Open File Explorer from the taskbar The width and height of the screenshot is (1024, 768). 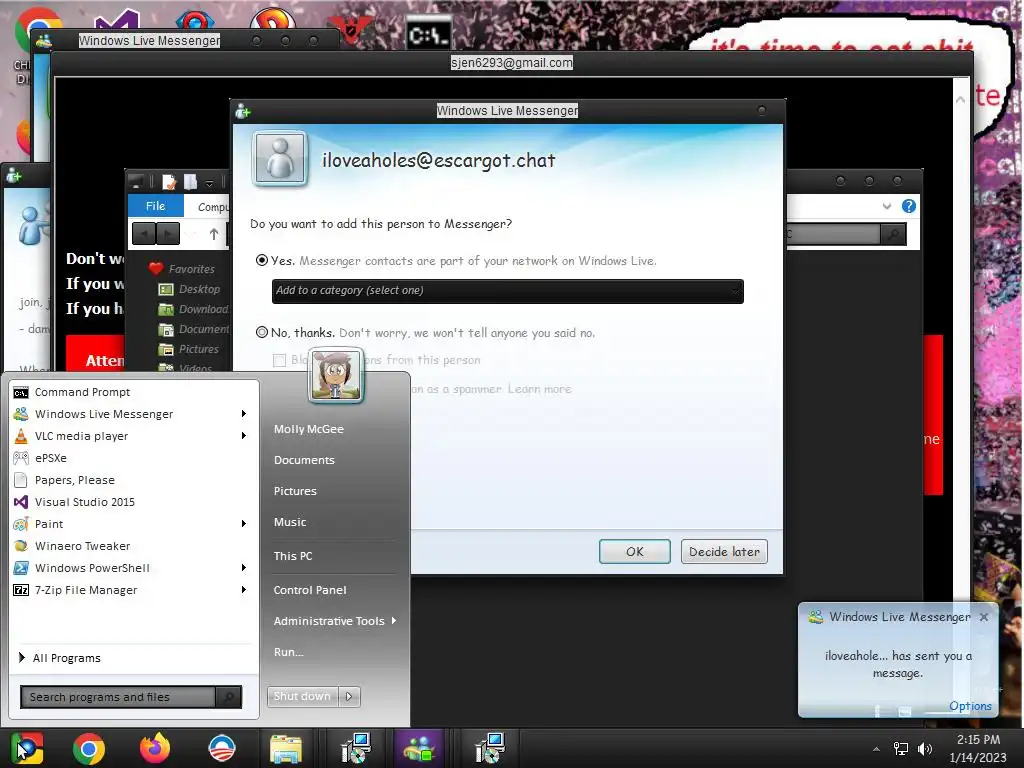tap(286, 748)
